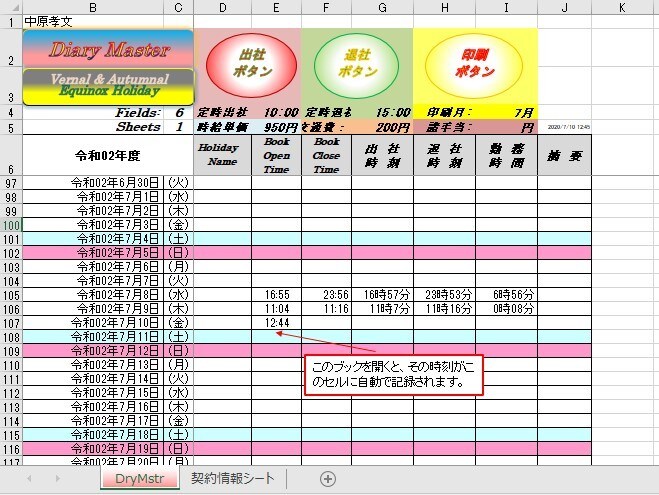Click the 23:56 close time cell

point(327,295)
